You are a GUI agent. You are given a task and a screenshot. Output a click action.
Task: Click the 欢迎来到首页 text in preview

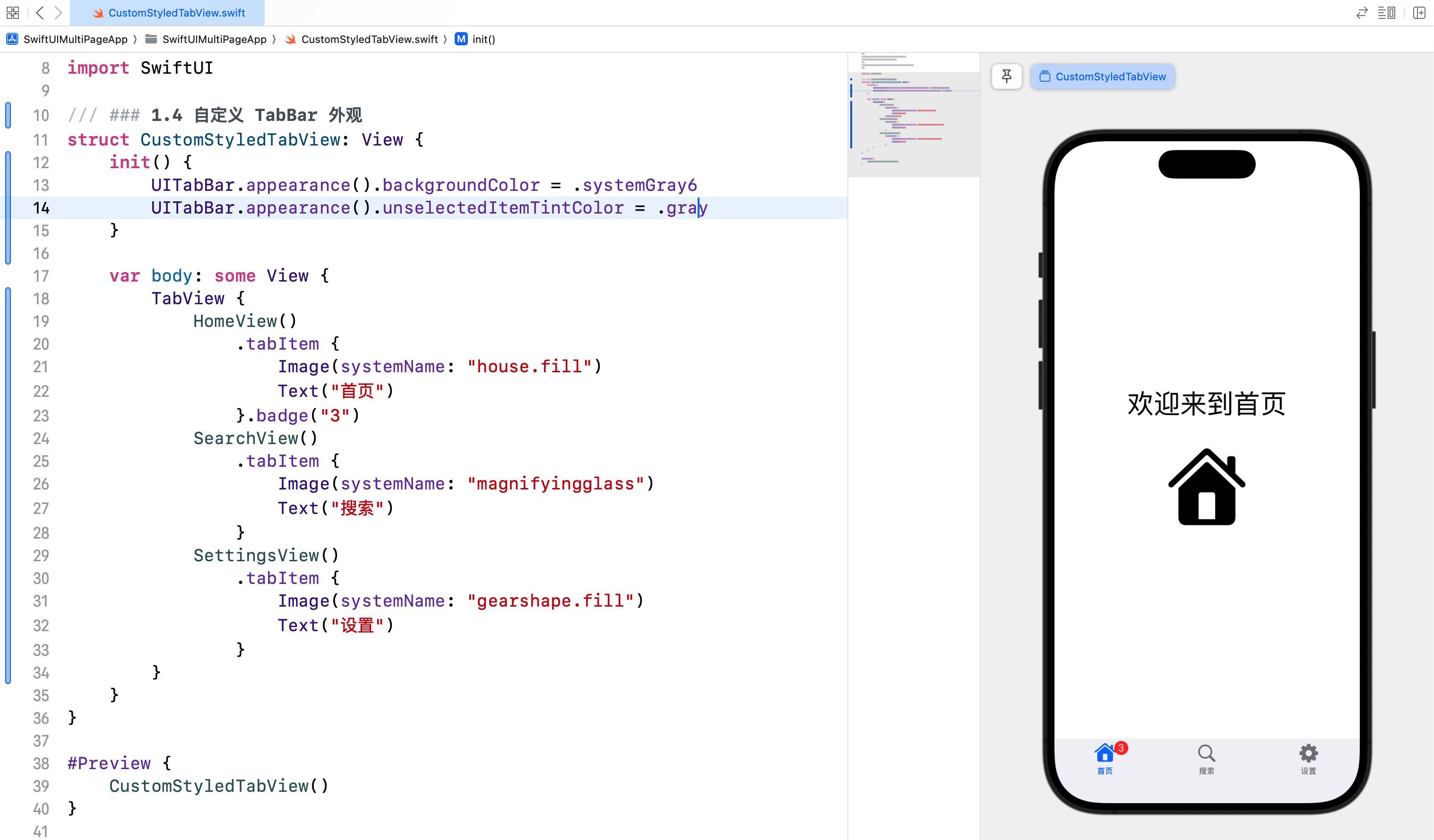pyautogui.click(x=1207, y=404)
